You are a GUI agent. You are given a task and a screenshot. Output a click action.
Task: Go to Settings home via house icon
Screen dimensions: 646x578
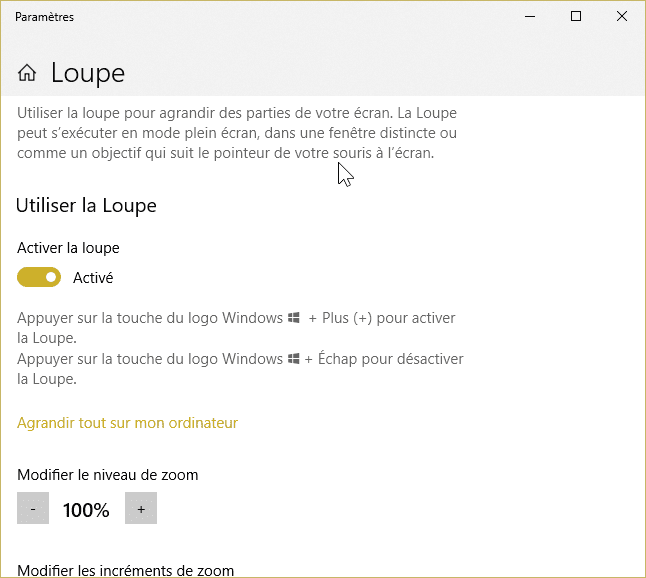tap(27, 73)
